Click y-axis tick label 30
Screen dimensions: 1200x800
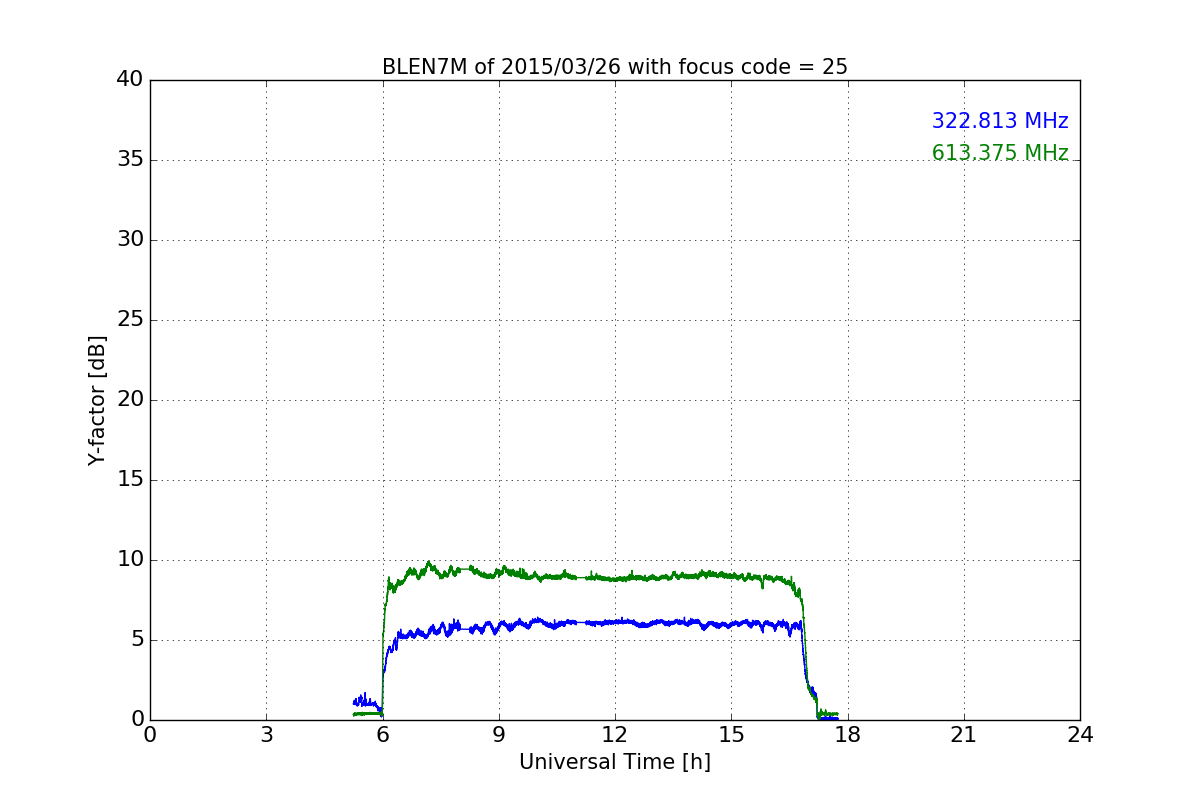pyautogui.click(x=130, y=240)
